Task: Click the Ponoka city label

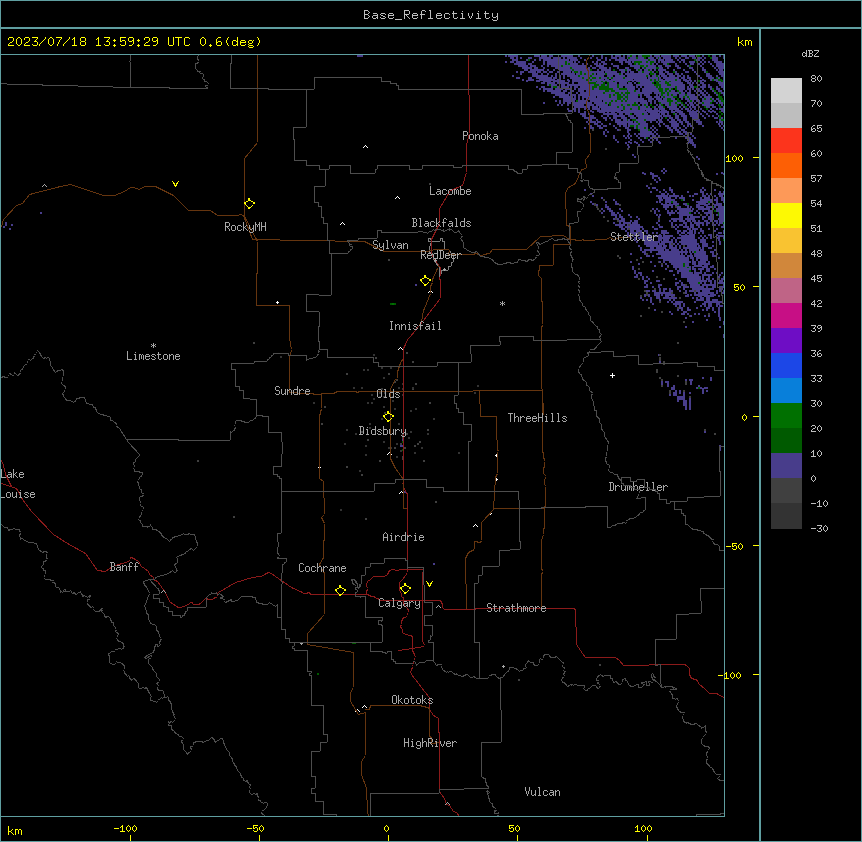Action: (x=480, y=136)
